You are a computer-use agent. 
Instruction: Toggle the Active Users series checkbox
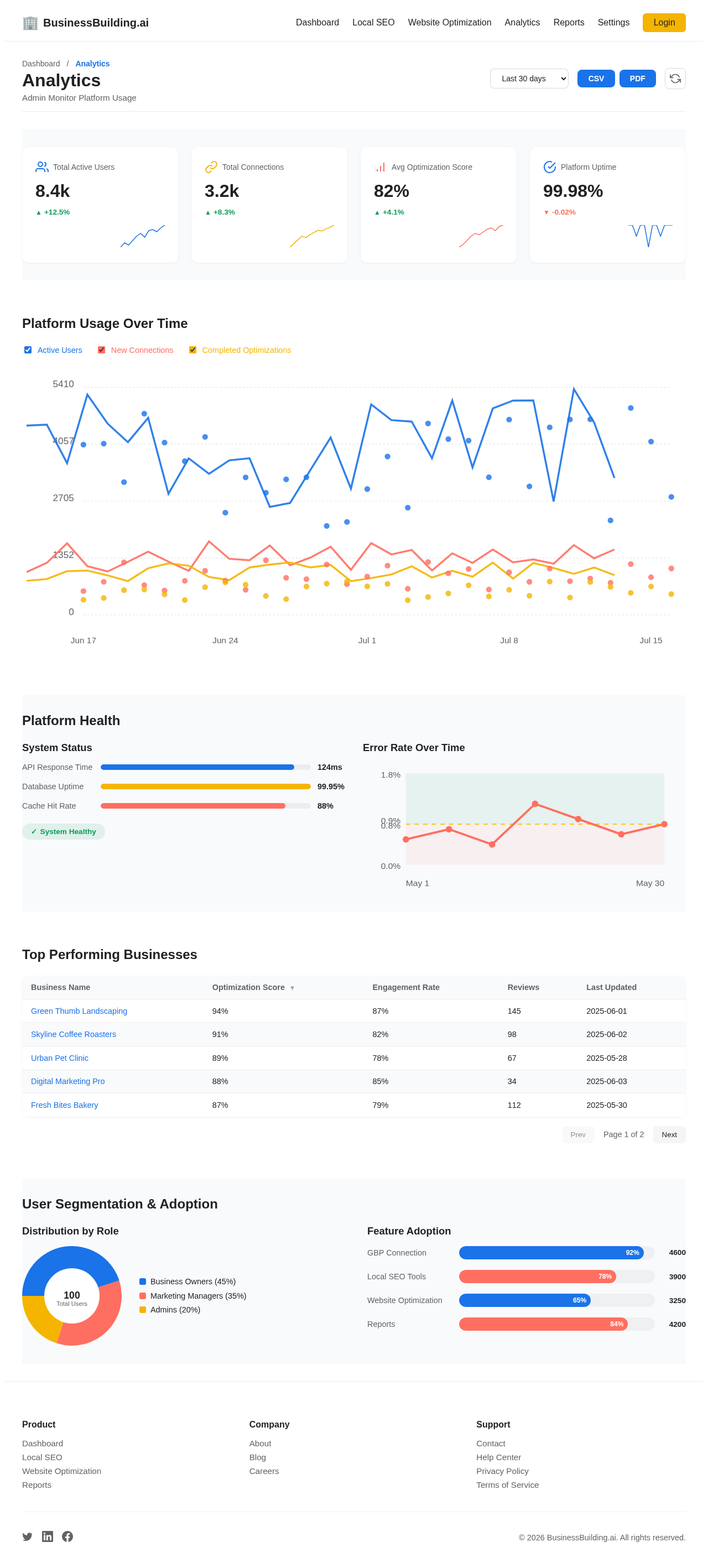[x=28, y=350]
